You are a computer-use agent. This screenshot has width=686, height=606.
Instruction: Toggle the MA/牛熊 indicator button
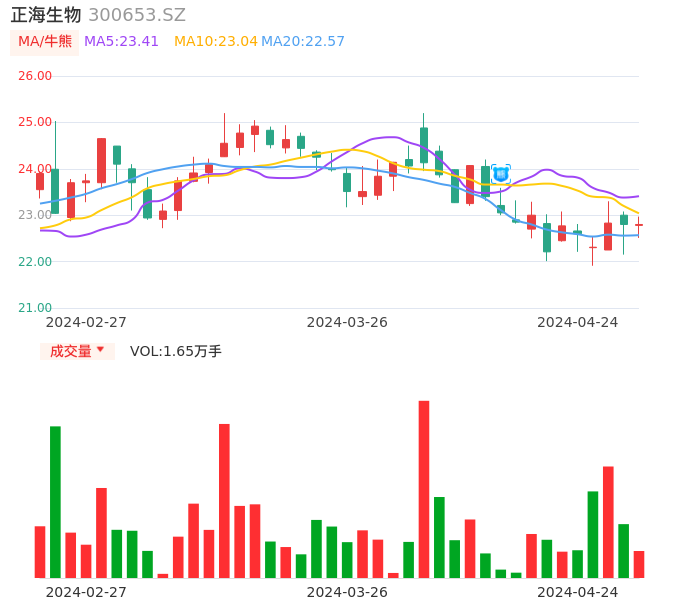coord(45,42)
